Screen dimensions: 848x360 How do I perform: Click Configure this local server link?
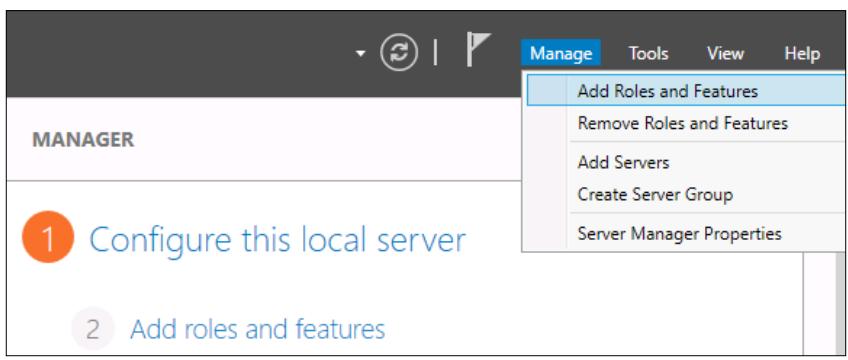(x=277, y=239)
